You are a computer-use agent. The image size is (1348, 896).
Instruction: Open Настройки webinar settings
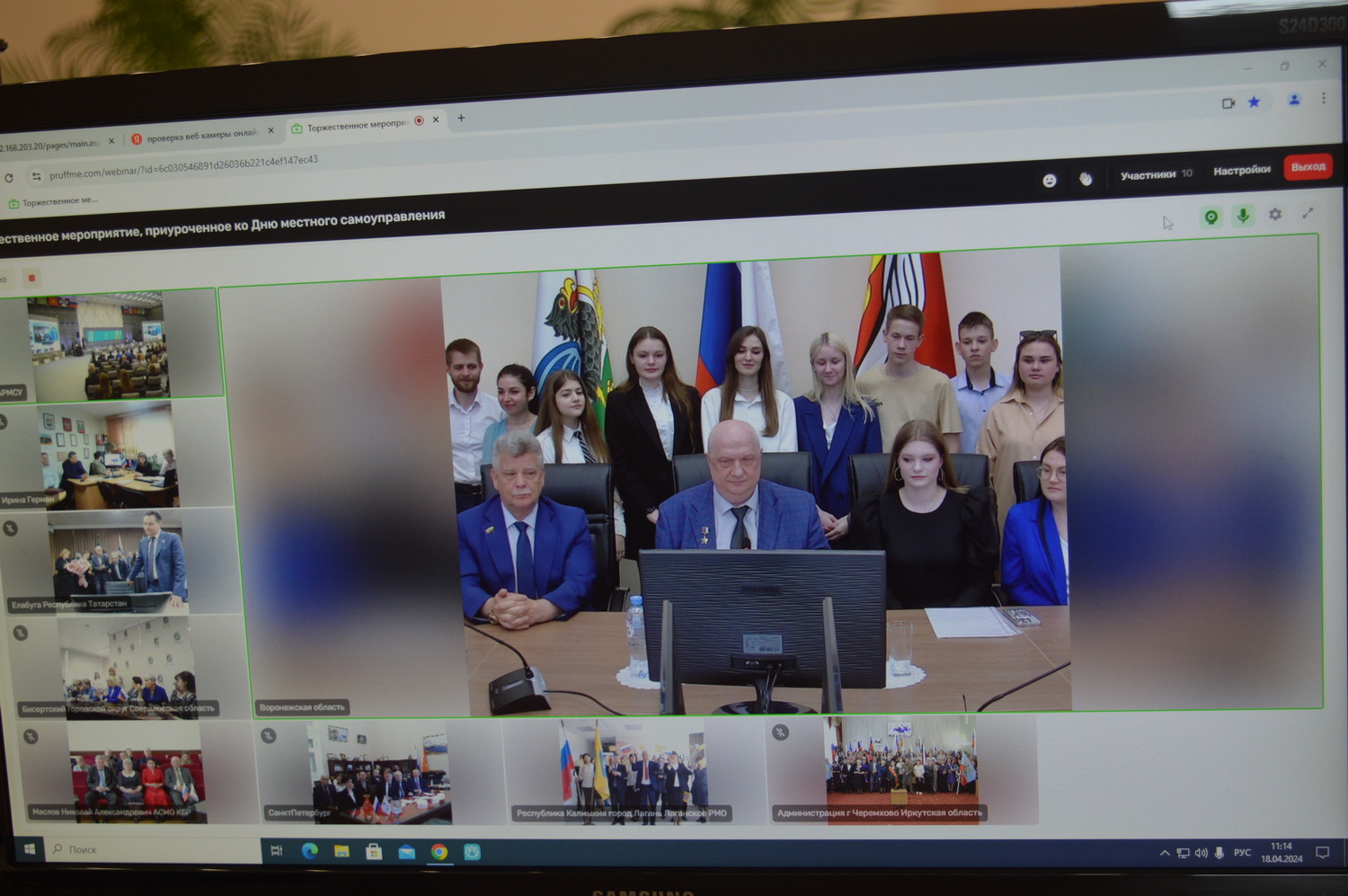1242,170
